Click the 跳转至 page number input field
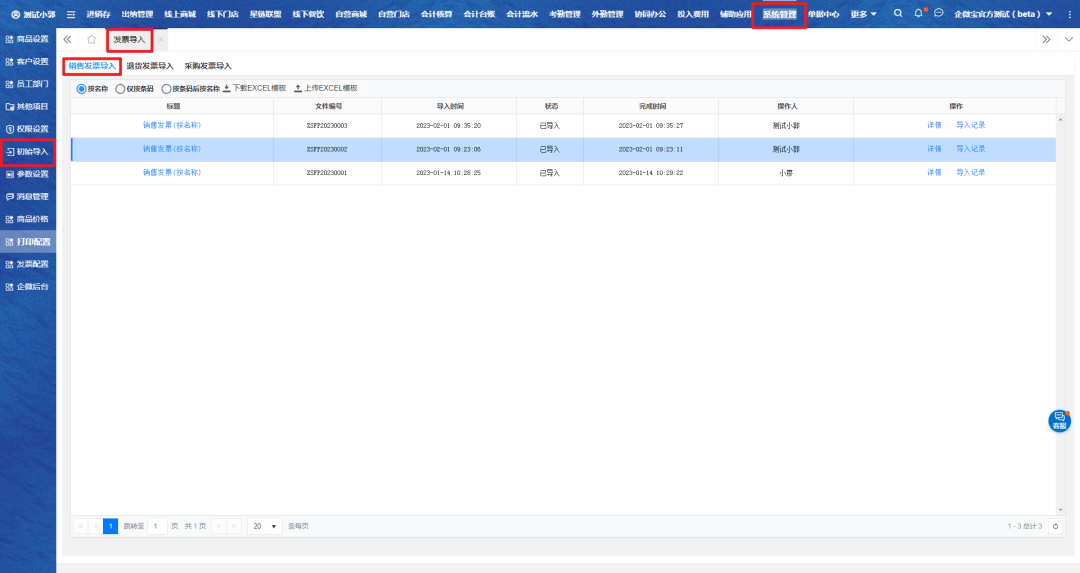This screenshot has height=573, width=1080. (x=157, y=526)
